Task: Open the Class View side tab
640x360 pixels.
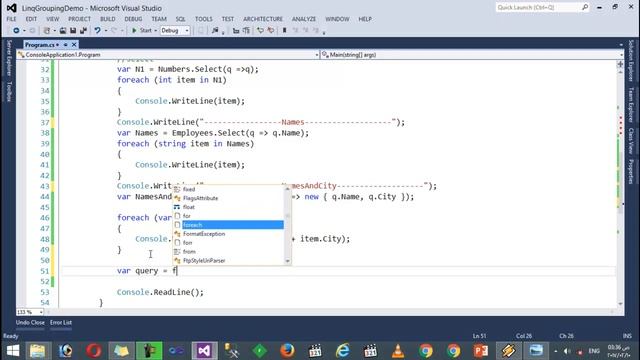Action: pyautogui.click(x=631, y=141)
